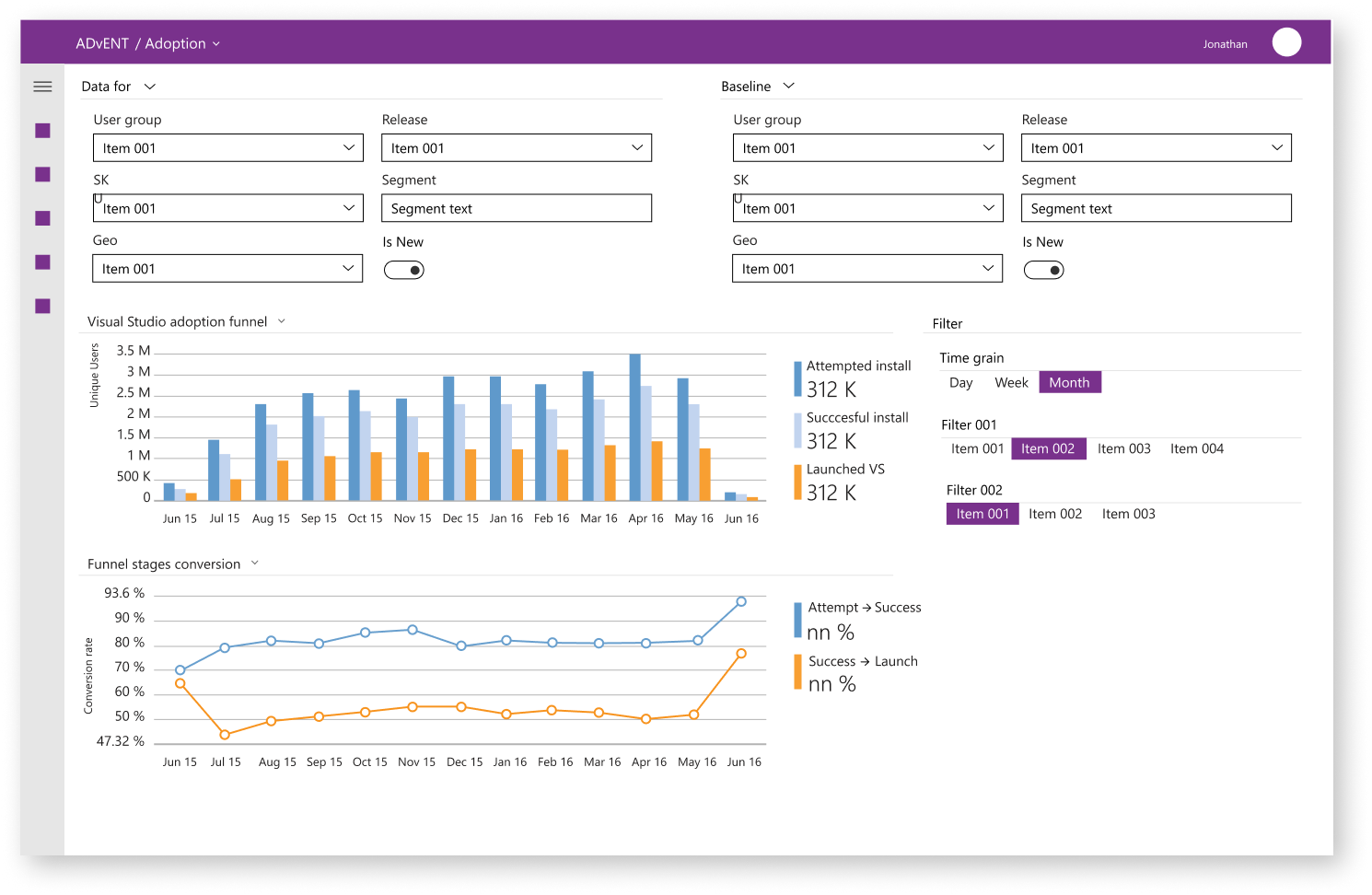Click Launched VS legend orange swatch

[797, 482]
